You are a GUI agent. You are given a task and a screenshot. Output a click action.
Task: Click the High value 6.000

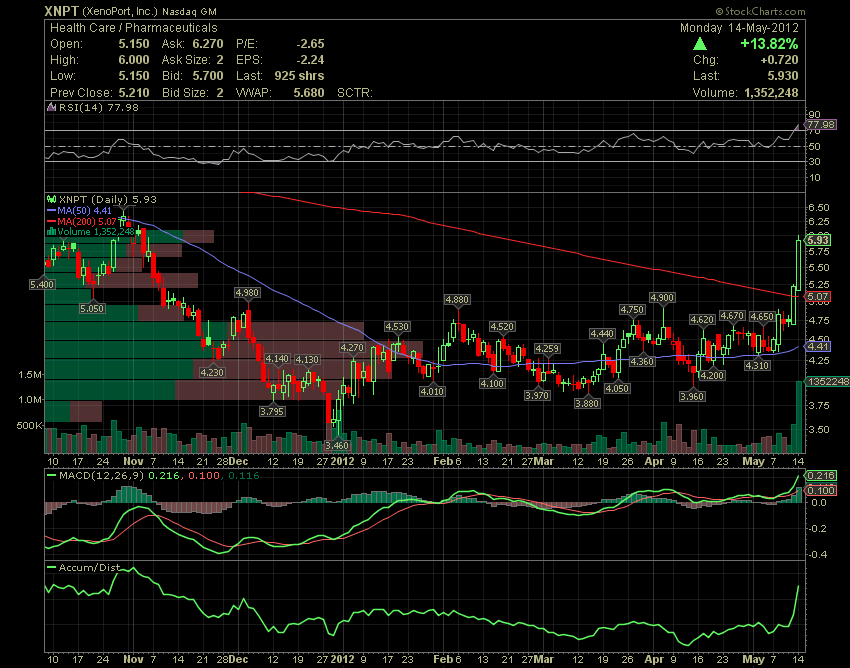click(x=134, y=60)
